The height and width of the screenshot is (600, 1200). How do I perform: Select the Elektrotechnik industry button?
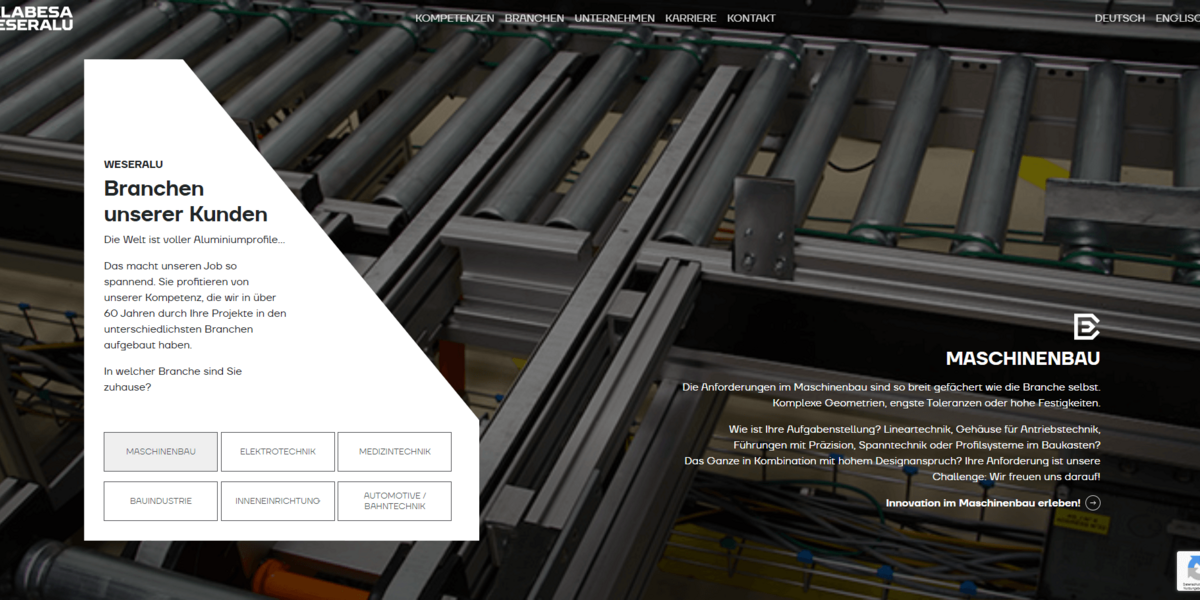point(278,452)
